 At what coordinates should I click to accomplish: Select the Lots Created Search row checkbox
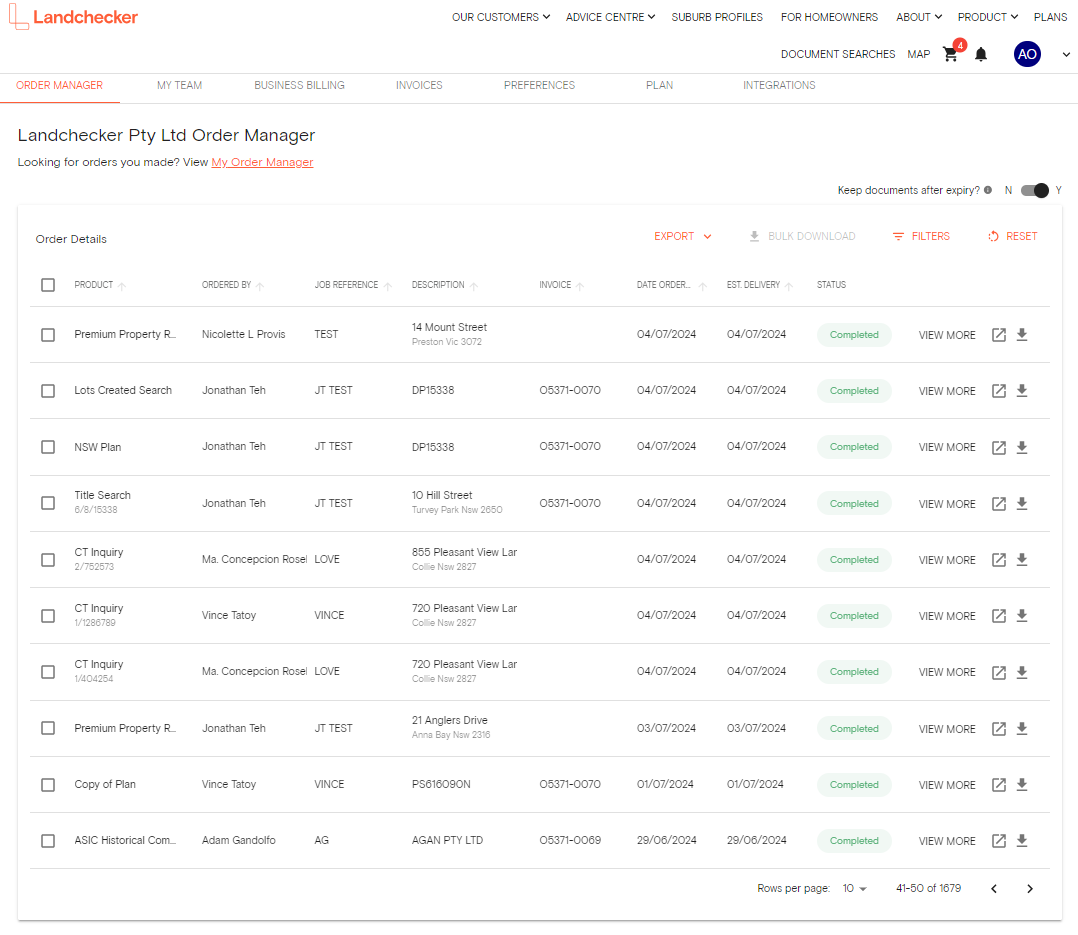click(x=48, y=390)
